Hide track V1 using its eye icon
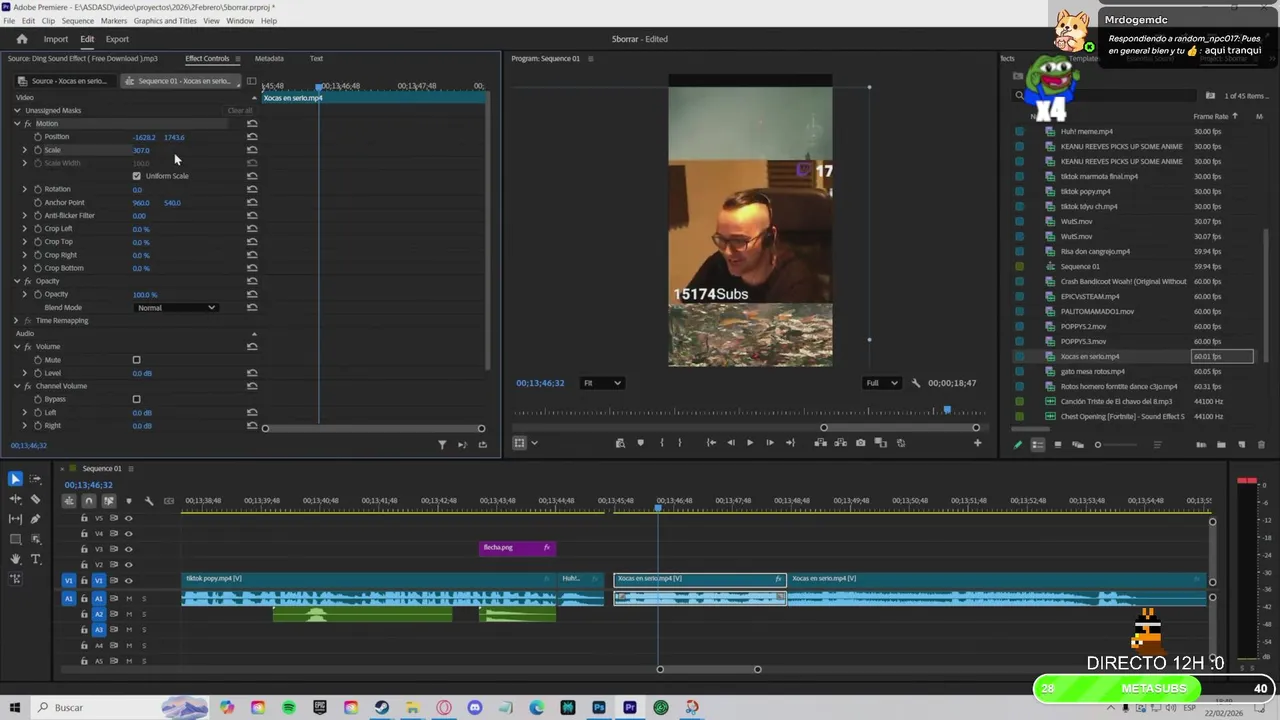This screenshot has width=1280, height=720. [128, 580]
